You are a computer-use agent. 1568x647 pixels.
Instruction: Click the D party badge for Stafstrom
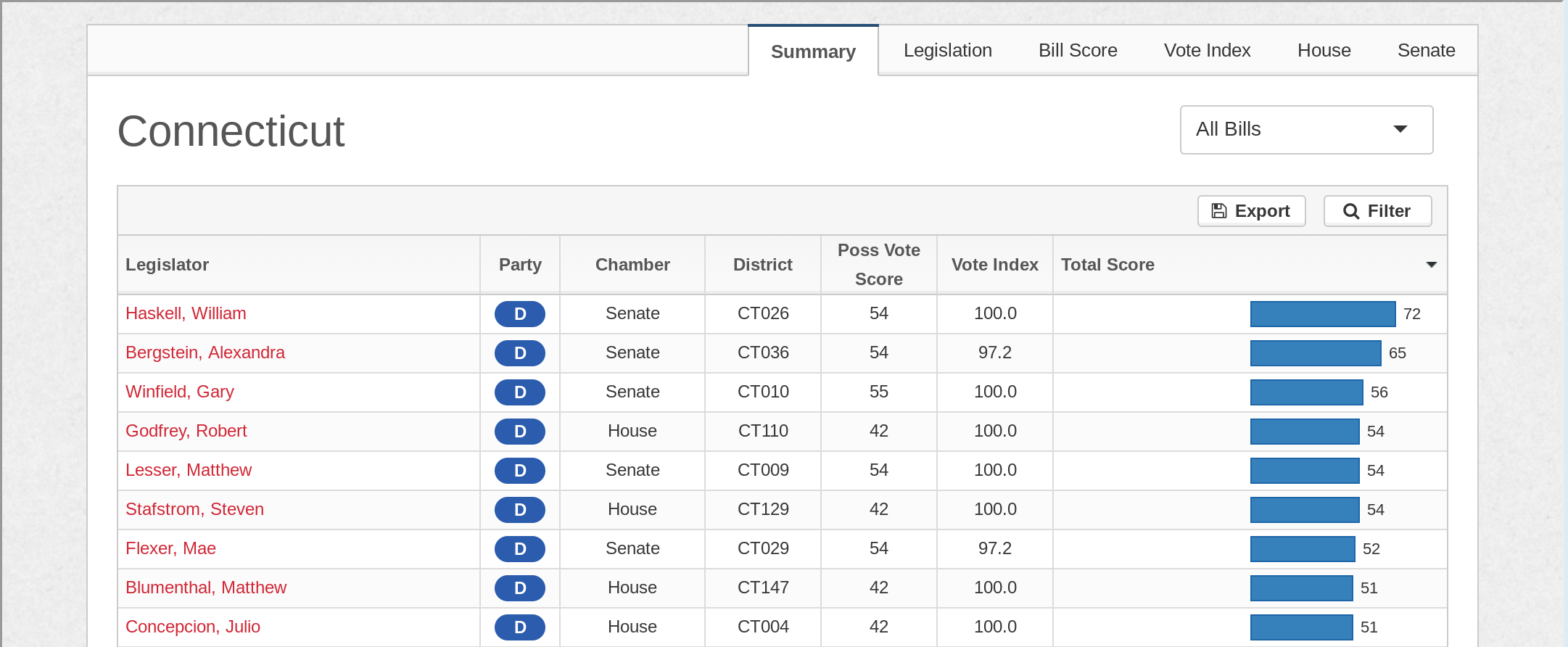(519, 510)
